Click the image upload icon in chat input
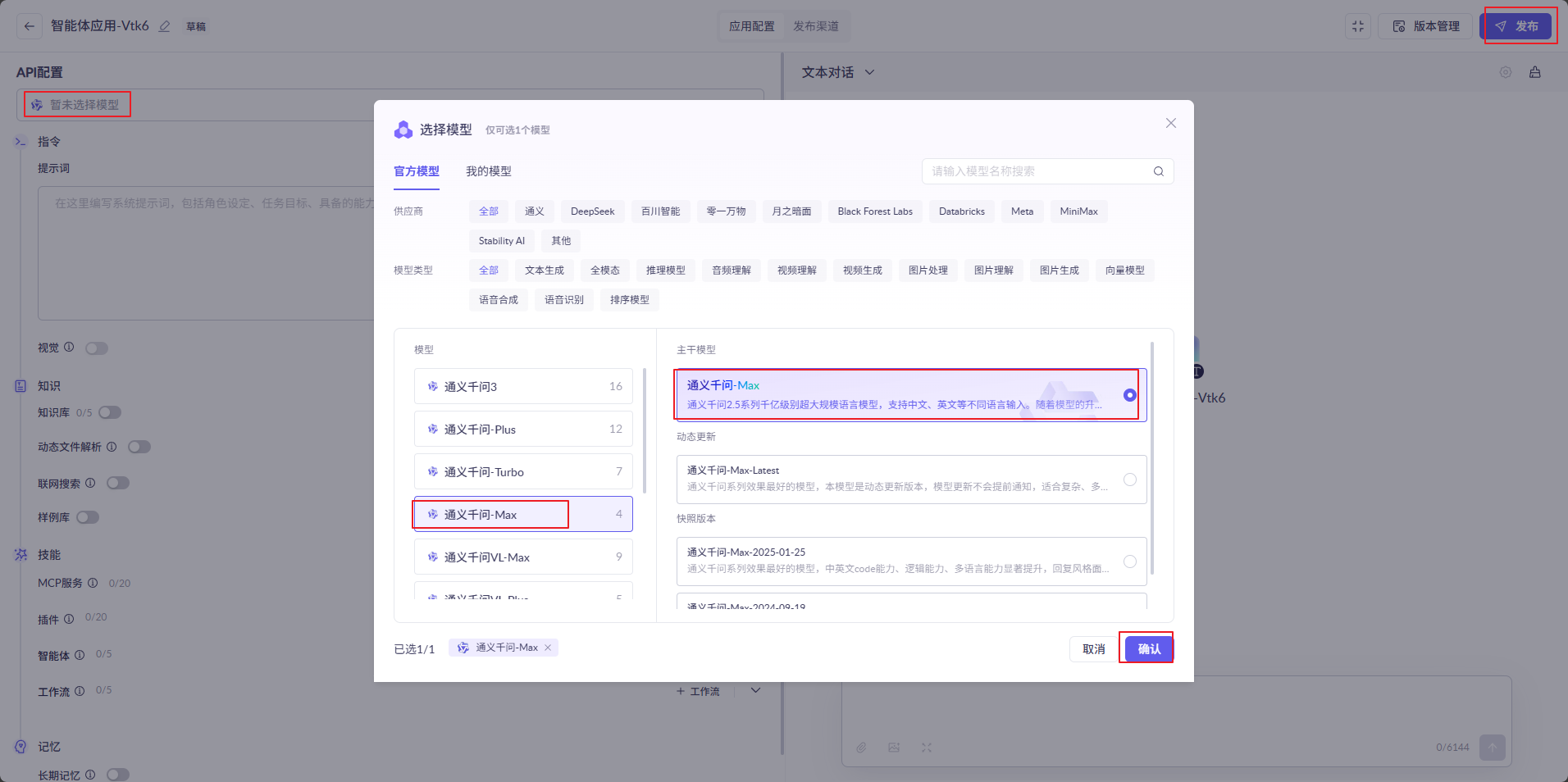1568x782 pixels. (894, 748)
